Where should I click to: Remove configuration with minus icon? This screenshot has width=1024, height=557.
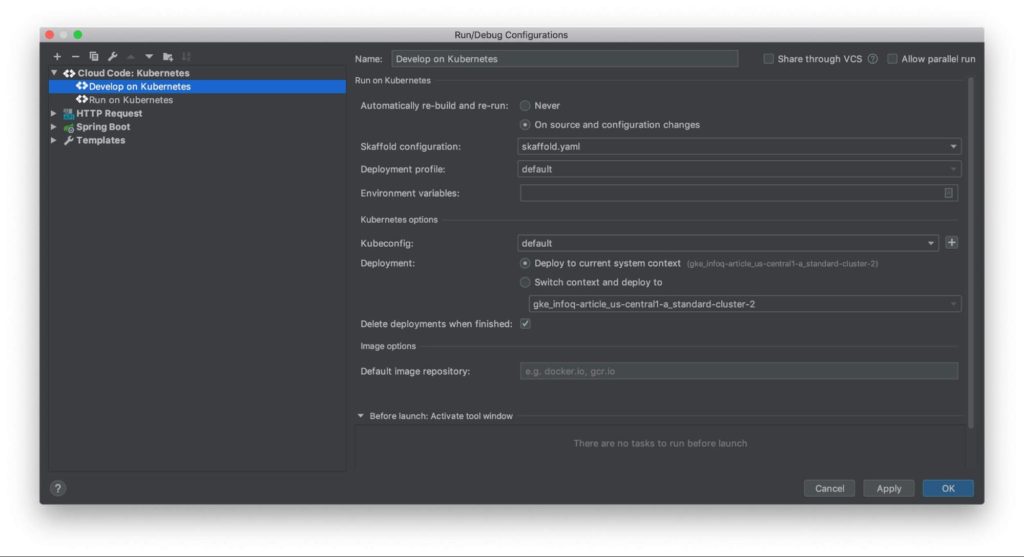click(75, 57)
